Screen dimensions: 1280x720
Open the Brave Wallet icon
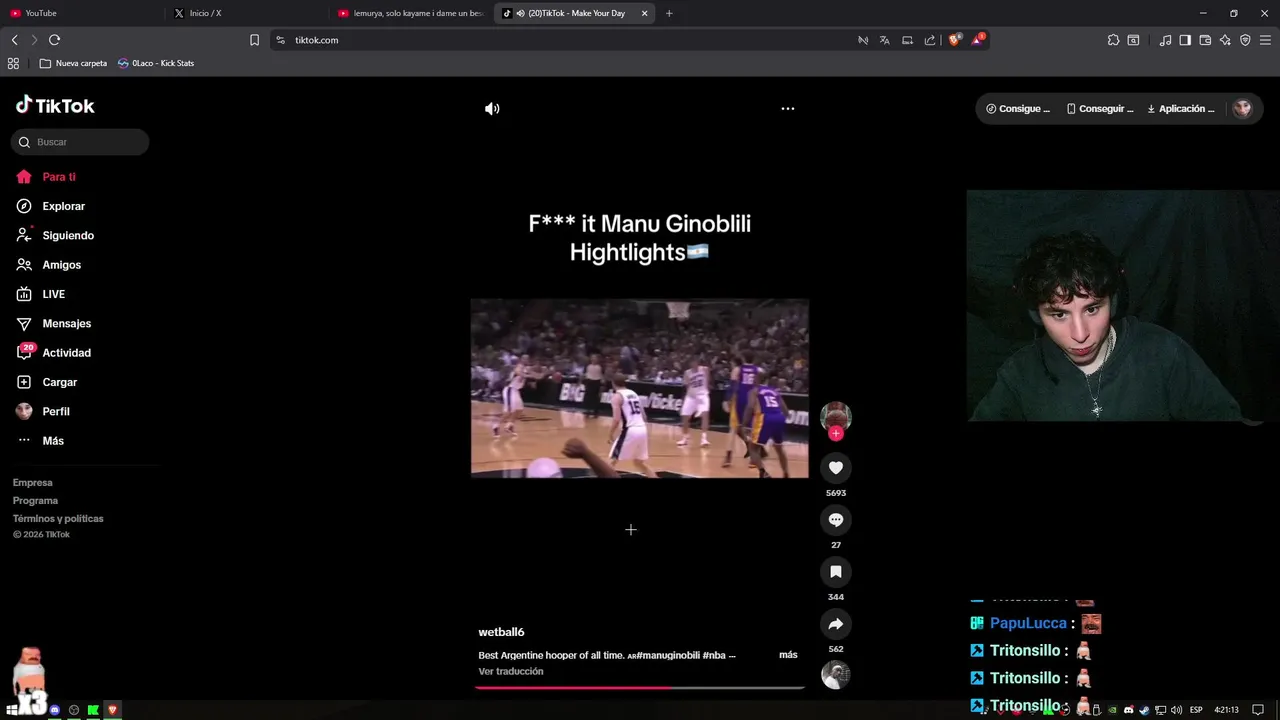tap(1205, 40)
